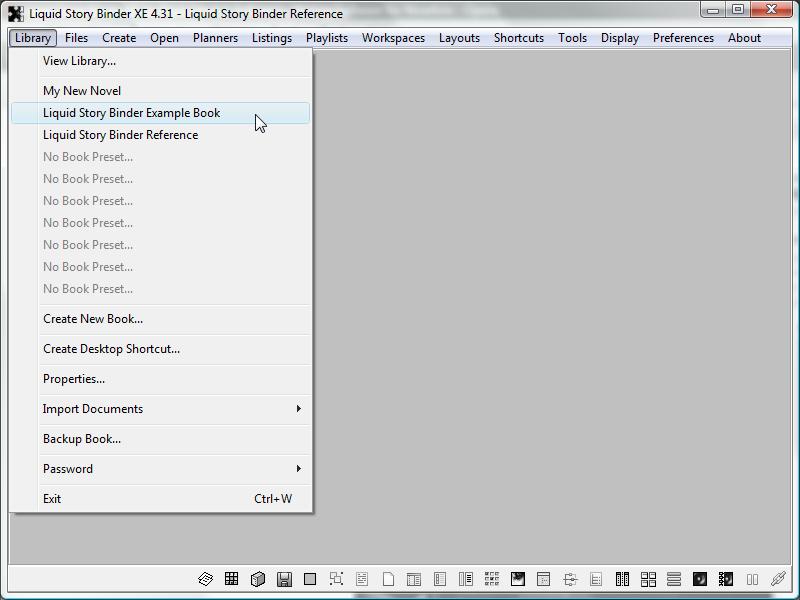The height and width of the screenshot is (600, 800).
Task: Select Backup Book... from the menu
Action: coord(82,439)
